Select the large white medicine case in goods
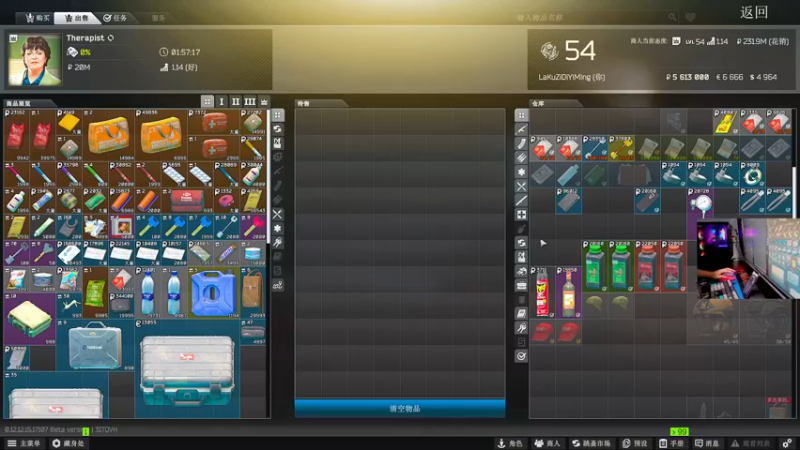Image resolution: width=800 pixels, height=450 pixels. pyautogui.click(x=187, y=370)
